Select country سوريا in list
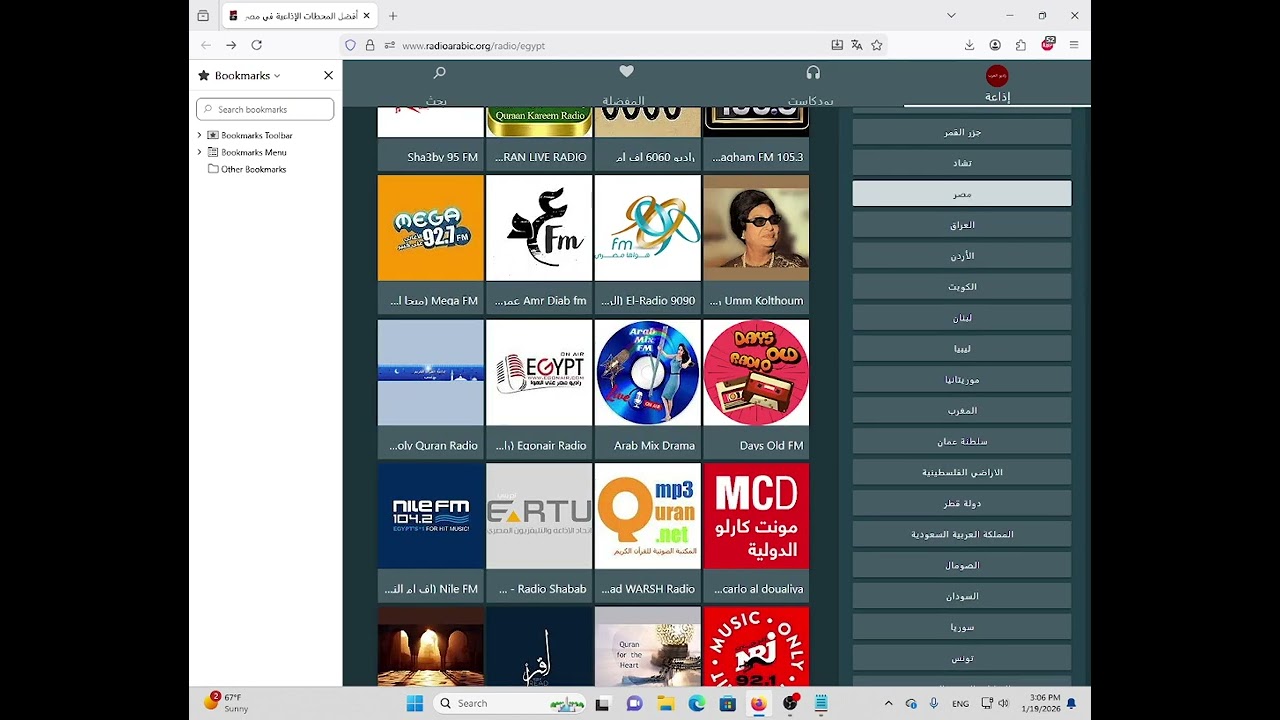Viewport: 1280px width, 720px height. pyautogui.click(x=962, y=627)
